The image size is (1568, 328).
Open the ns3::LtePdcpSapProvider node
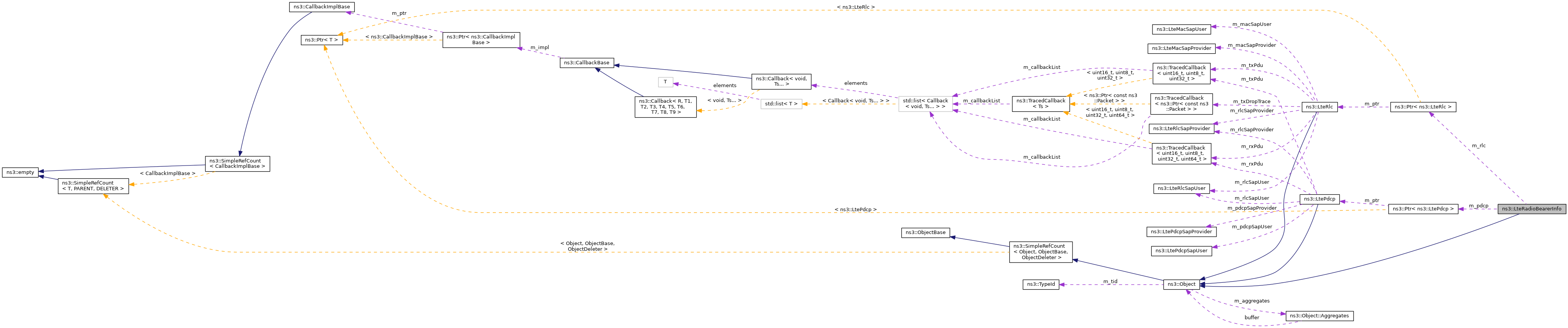[x=1181, y=232]
